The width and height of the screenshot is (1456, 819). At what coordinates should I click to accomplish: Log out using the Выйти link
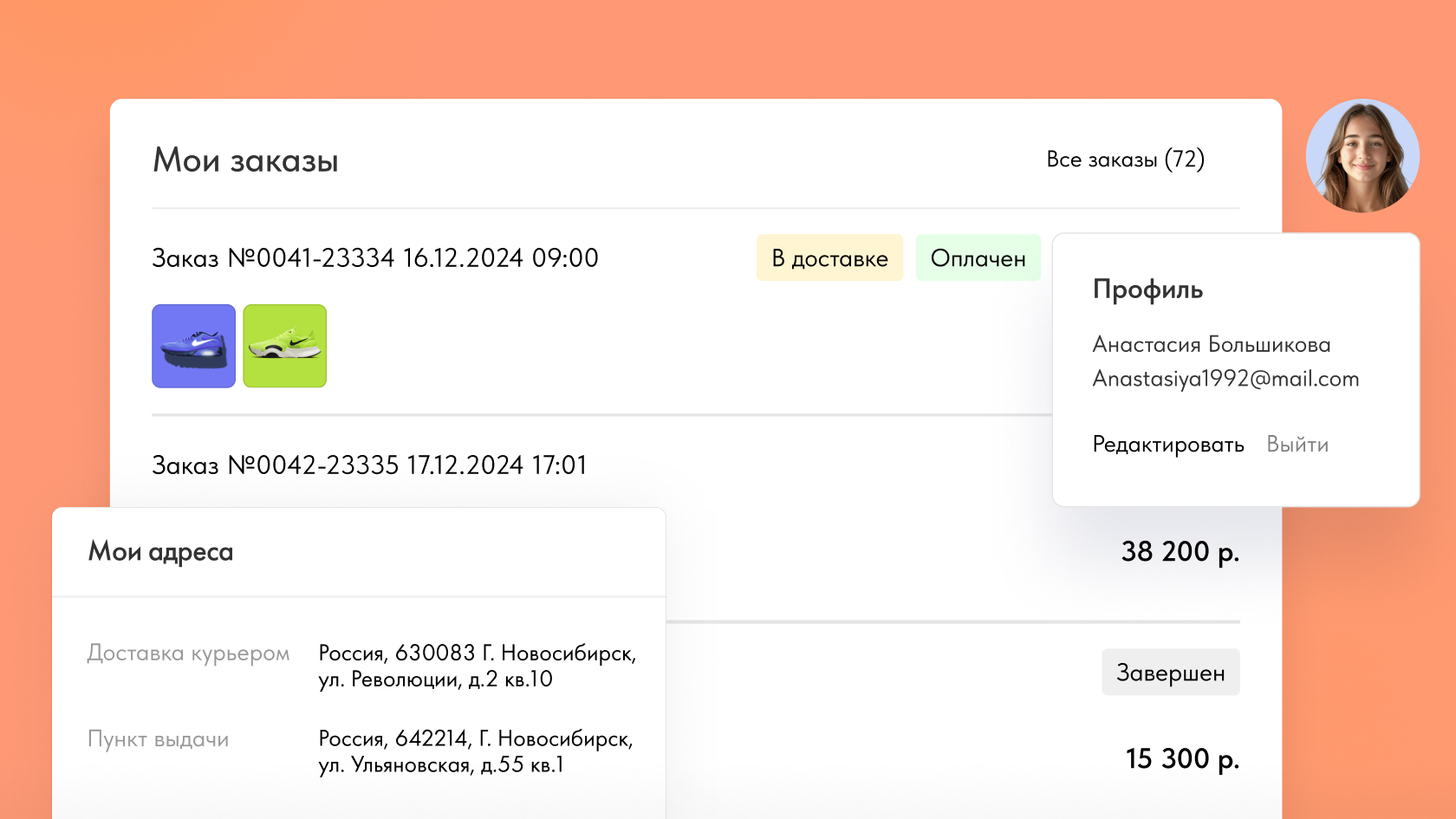(x=1297, y=445)
